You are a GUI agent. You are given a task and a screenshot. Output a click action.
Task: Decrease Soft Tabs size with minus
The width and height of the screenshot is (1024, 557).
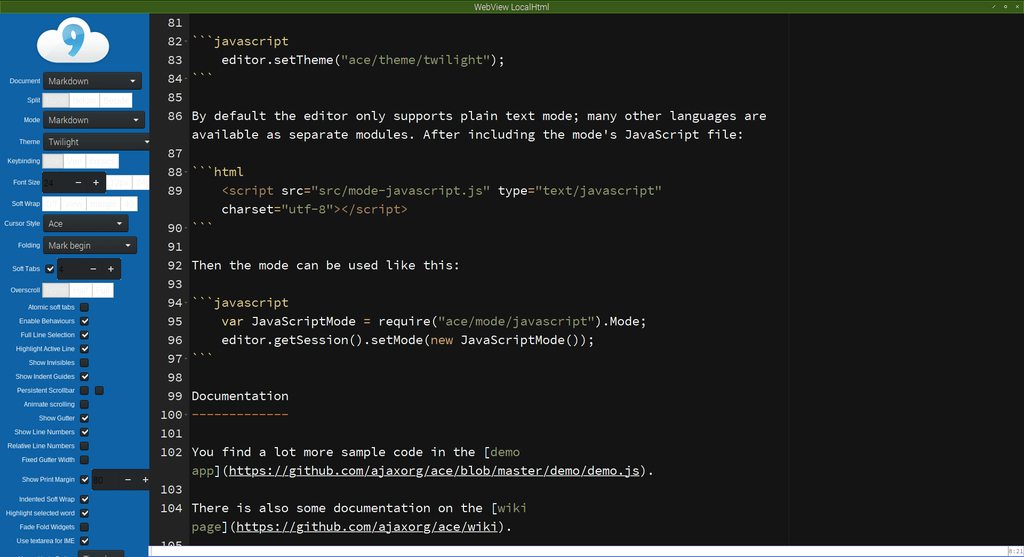(93, 269)
